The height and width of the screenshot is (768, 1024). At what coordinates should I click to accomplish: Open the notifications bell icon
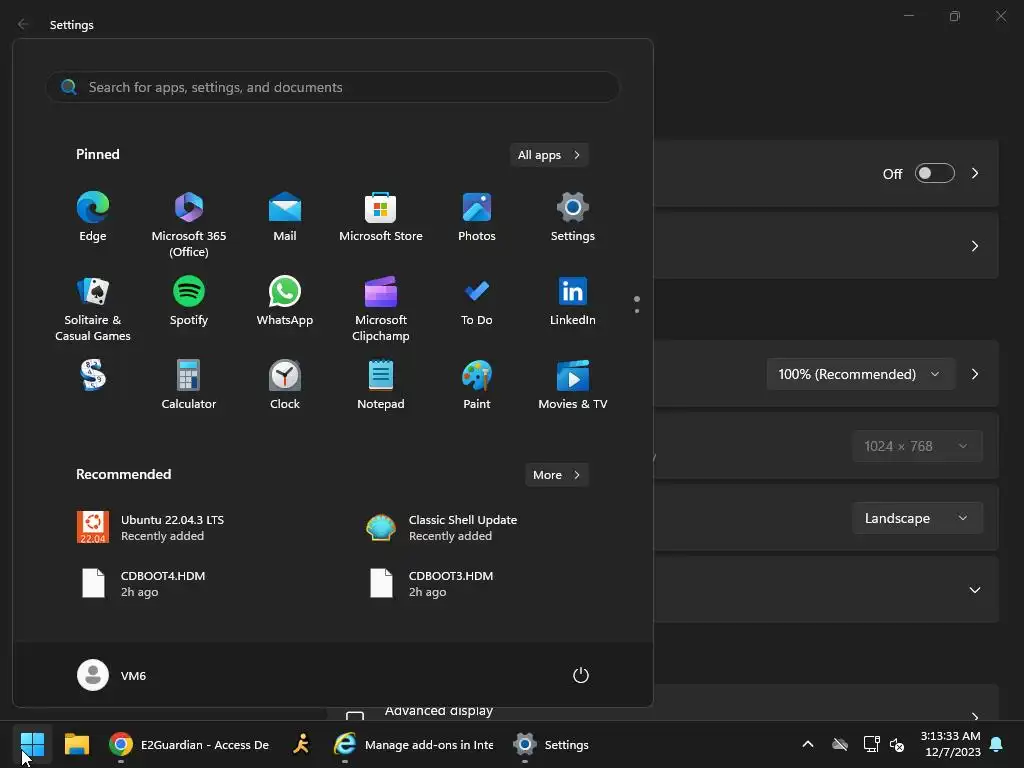[x=997, y=744]
